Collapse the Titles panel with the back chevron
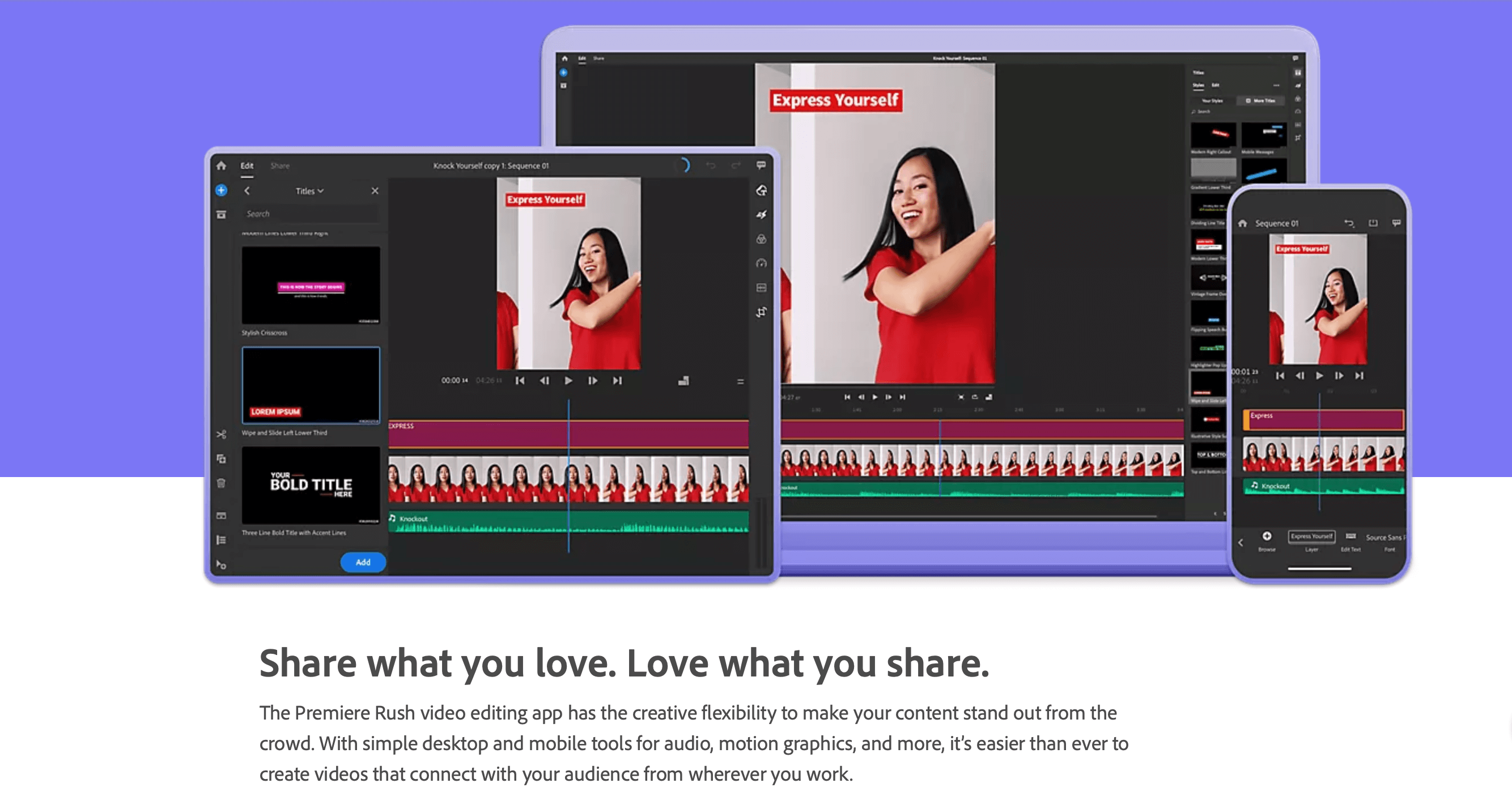1512x800 pixels. pos(248,191)
